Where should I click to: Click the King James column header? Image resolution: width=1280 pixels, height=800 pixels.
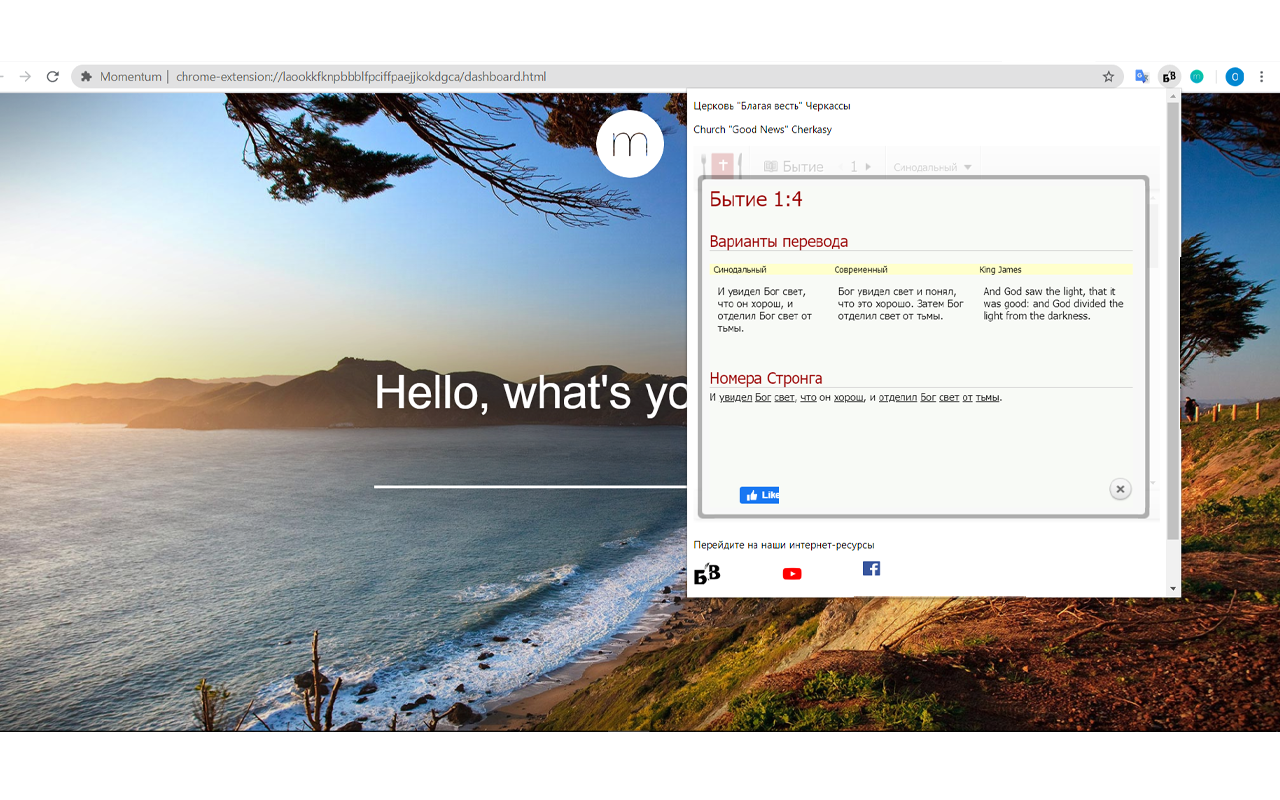pyautogui.click(x=1000, y=269)
